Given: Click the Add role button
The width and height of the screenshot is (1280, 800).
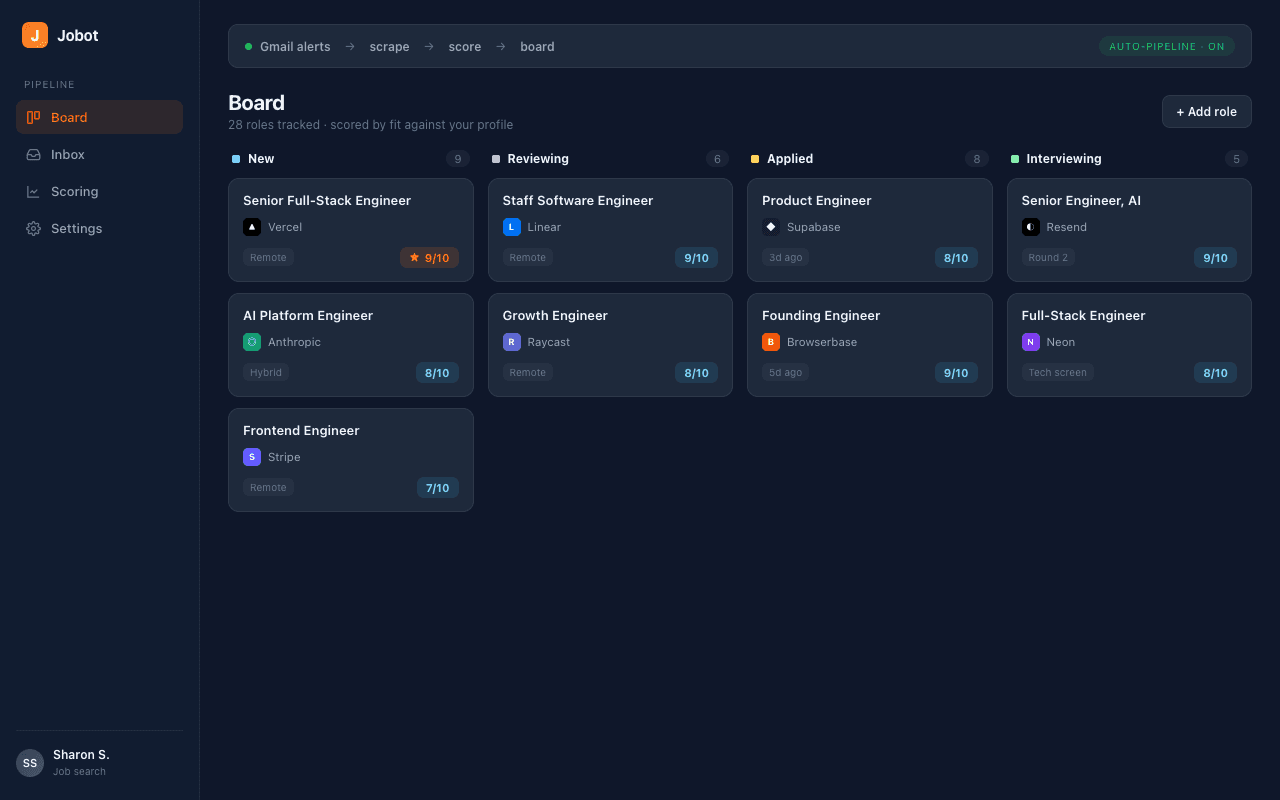Looking at the screenshot, I should [x=1206, y=111].
